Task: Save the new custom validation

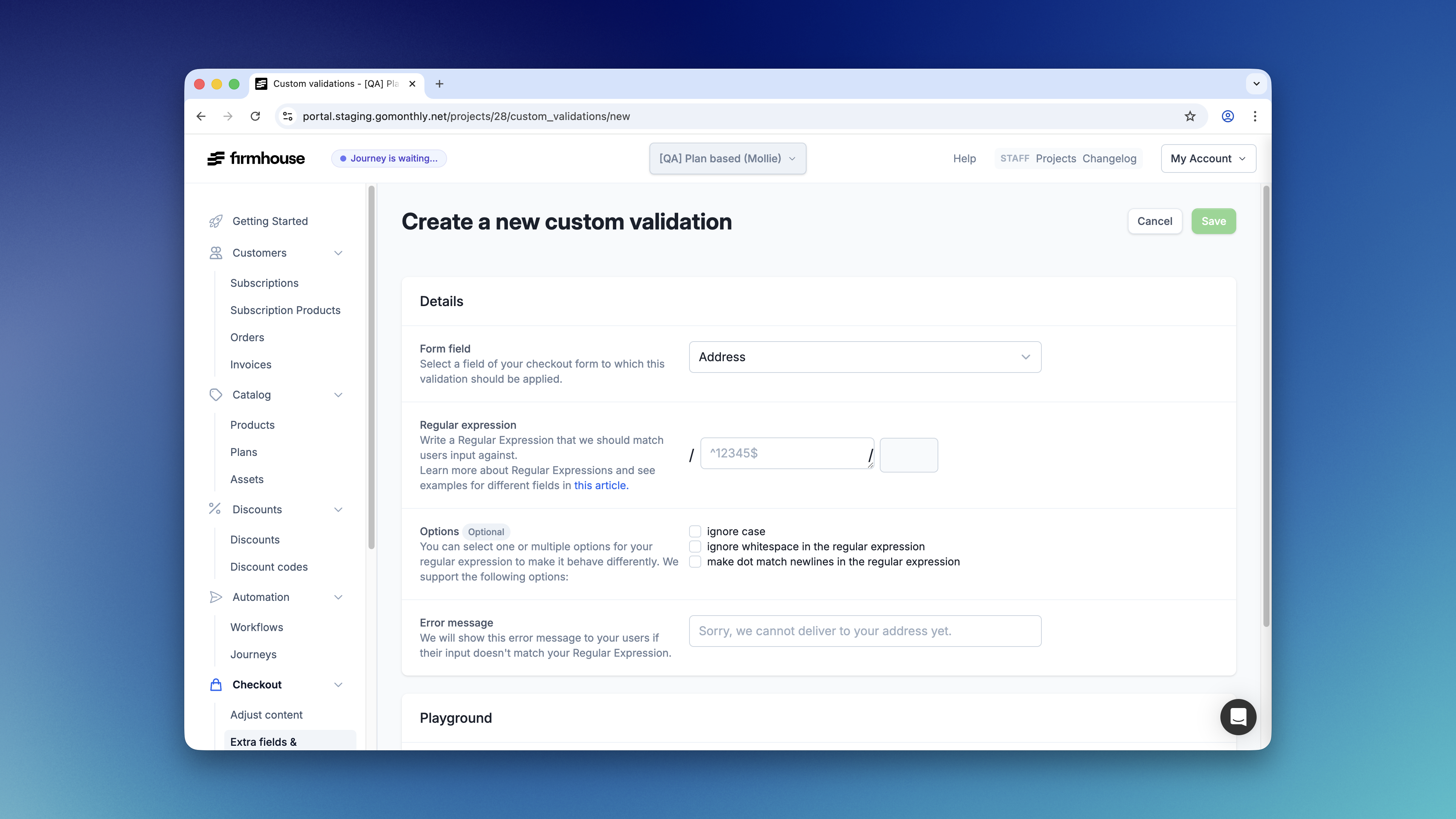Action: [x=1213, y=221]
